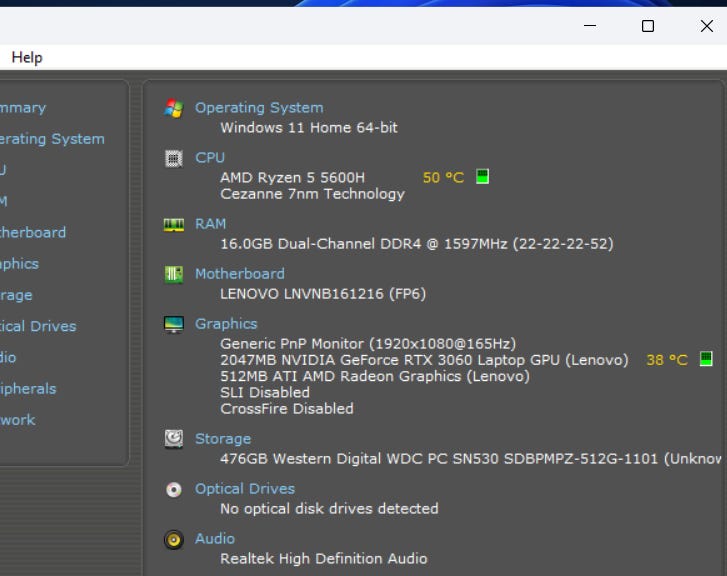
Task: Click the NVIDIA GeForce RTX 3060 line
Action: click(x=424, y=360)
